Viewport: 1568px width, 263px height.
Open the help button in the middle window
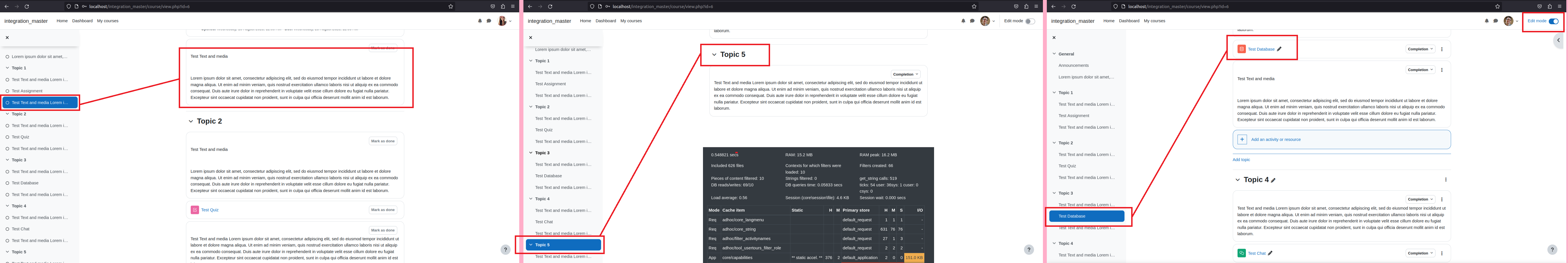pyautogui.click(x=1029, y=250)
